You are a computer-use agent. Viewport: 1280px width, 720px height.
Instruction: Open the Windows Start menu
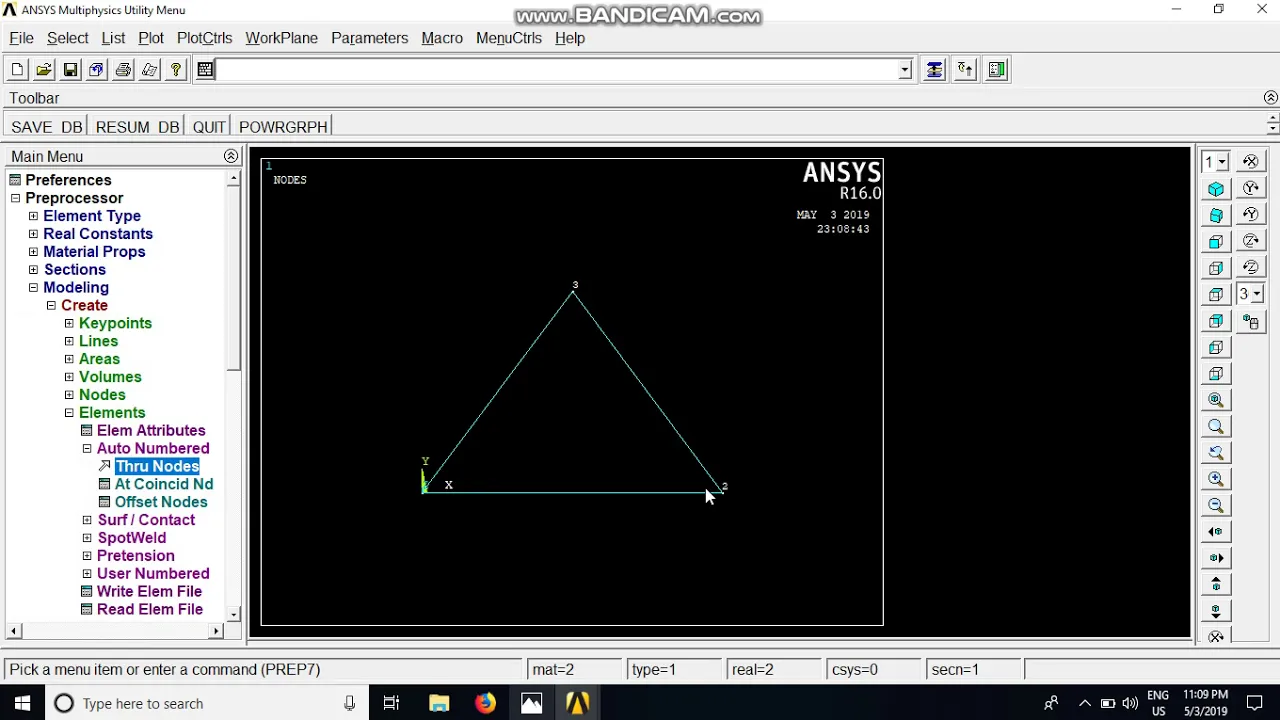pos(22,703)
